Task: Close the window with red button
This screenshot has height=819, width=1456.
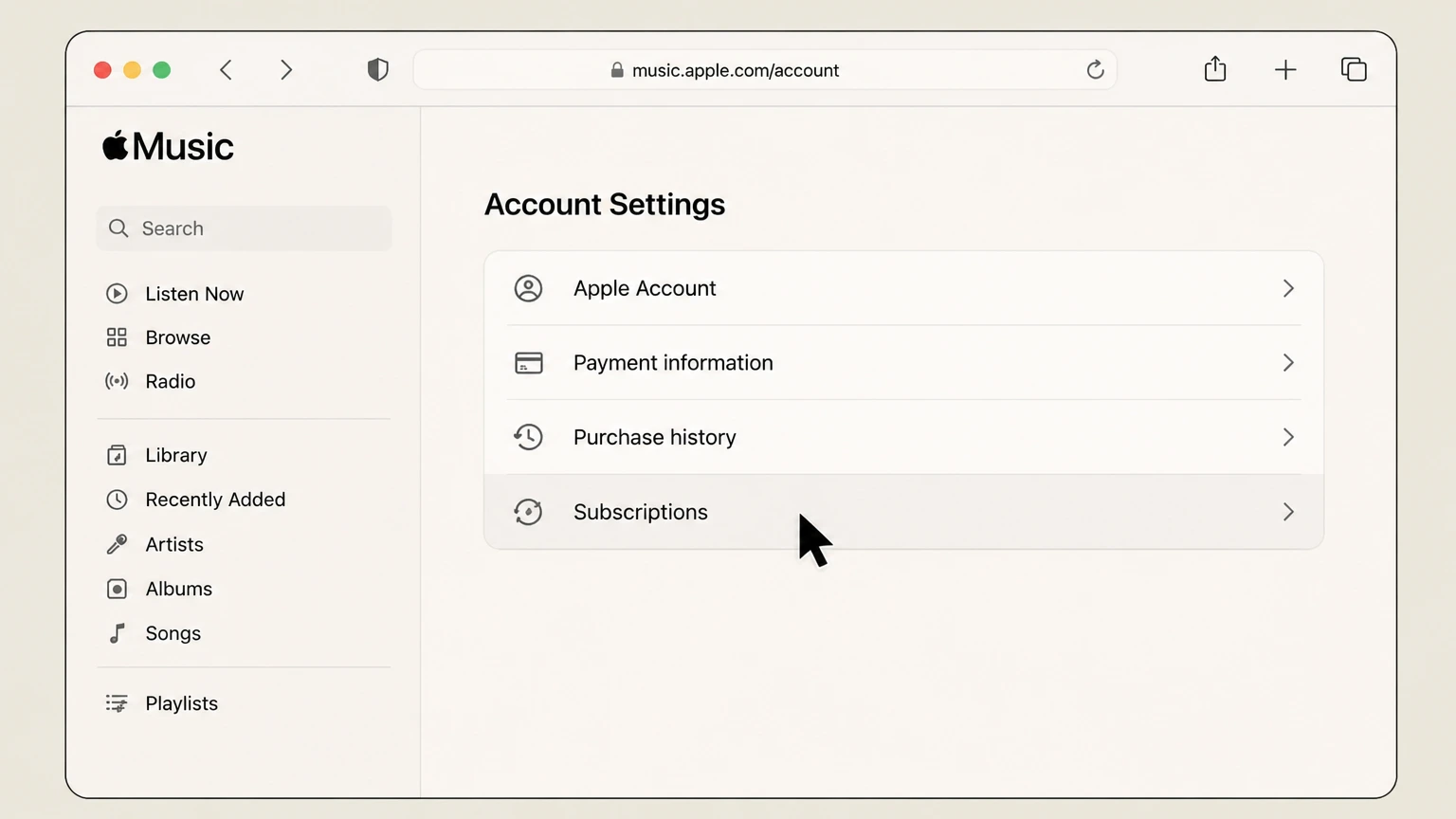Action: 102,70
